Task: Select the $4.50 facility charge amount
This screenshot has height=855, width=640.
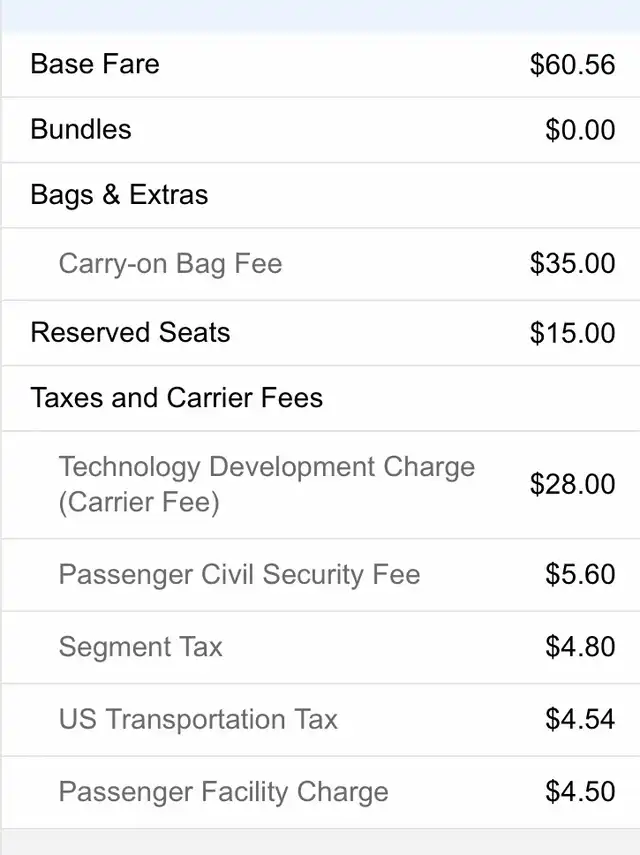Action: pyautogui.click(x=580, y=792)
